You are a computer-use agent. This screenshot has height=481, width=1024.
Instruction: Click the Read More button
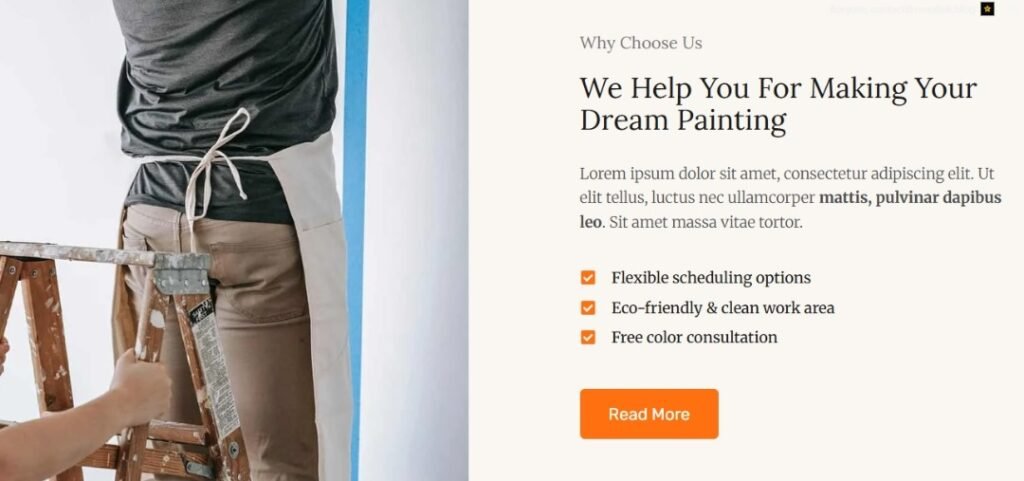648,414
